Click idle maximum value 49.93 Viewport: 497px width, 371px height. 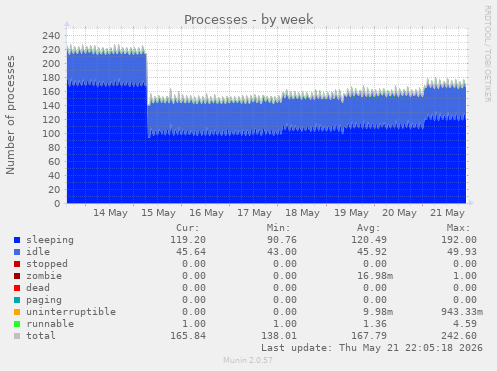pyautogui.click(x=462, y=252)
